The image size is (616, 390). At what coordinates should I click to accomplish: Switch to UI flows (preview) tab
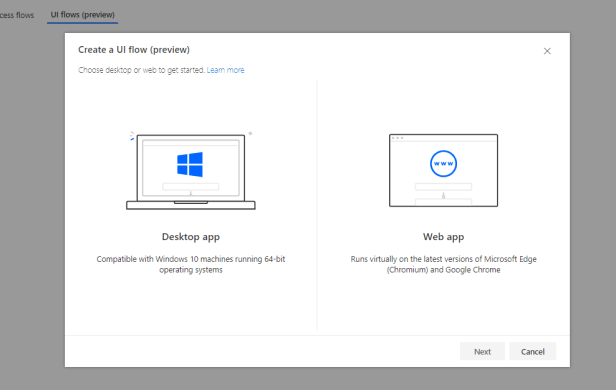pyautogui.click(x=82, y=15)
